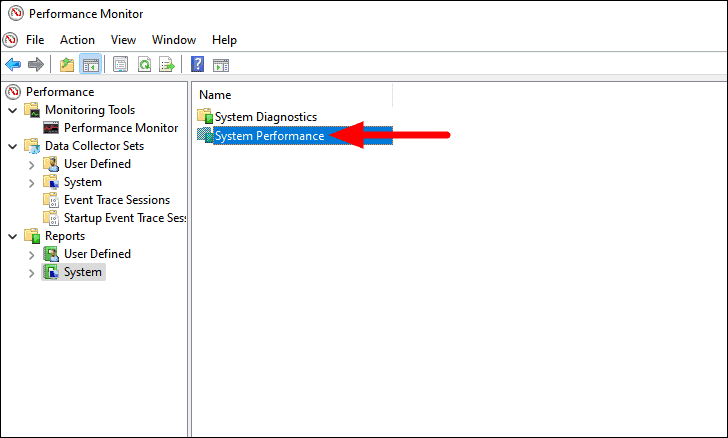Toggle the Show/Hide Console Tree button
Image resolution: width=728 pixels, height=438 pixels.
click(x=90, y=65)
